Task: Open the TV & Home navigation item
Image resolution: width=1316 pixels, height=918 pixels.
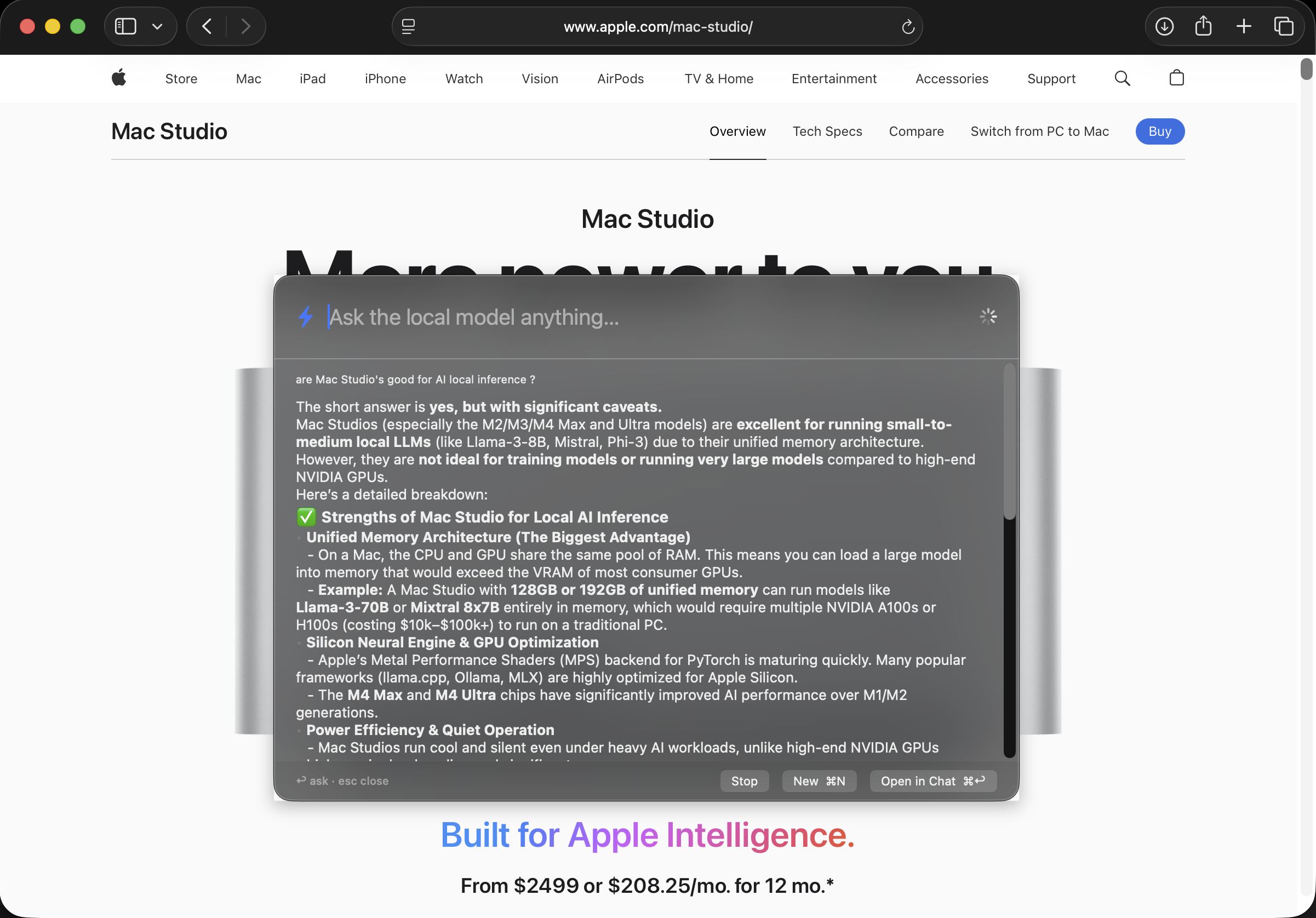Action: click(719, 78)
